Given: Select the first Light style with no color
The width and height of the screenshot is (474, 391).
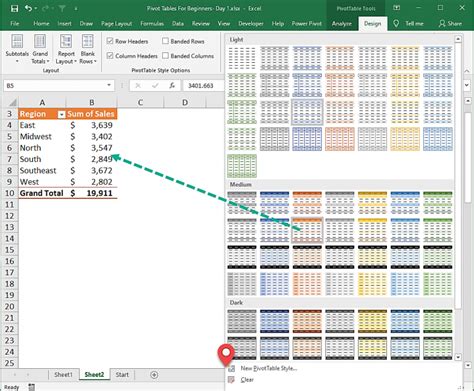Looking at the screenshot, I should 242,58.
